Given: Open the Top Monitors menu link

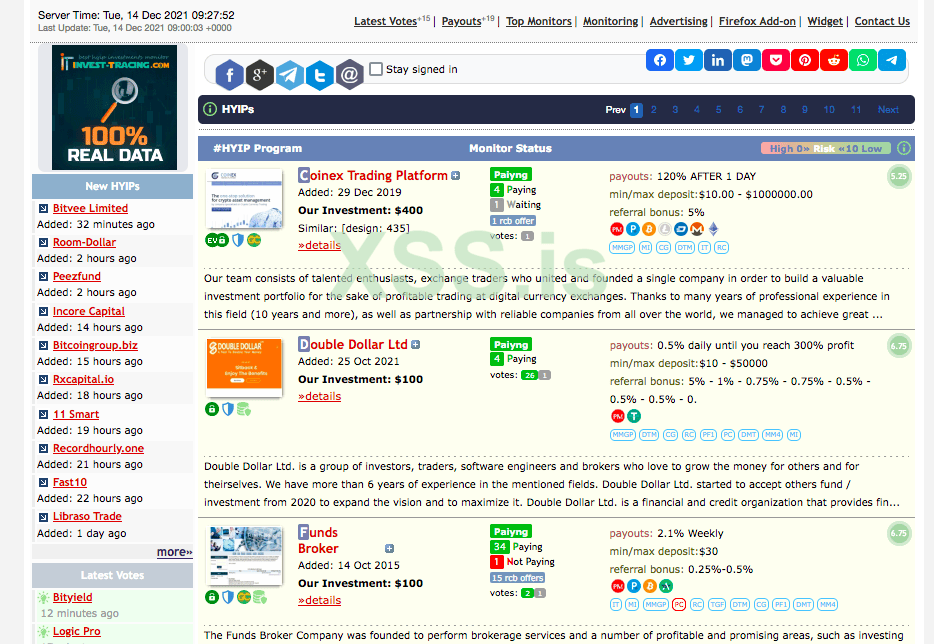Looking at the screenshot, I should 538,21.
